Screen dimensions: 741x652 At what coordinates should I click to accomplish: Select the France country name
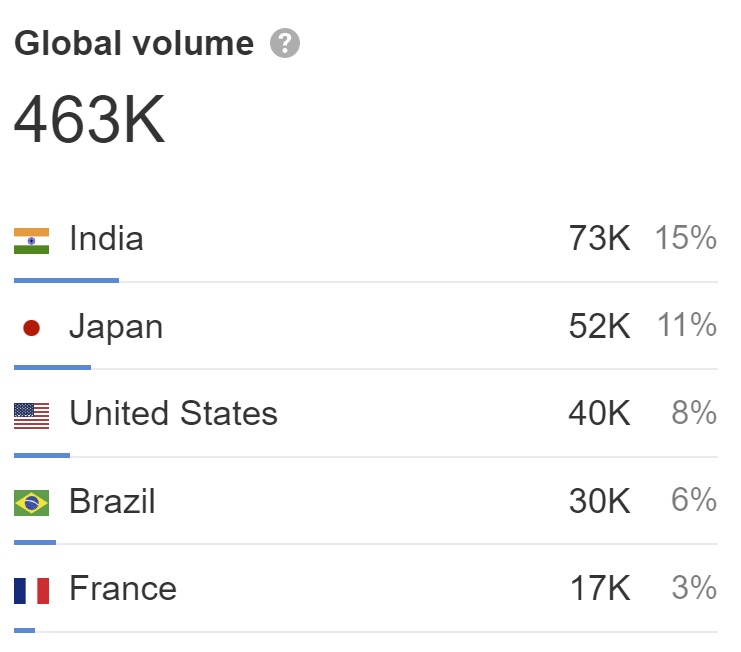(123, 588)
